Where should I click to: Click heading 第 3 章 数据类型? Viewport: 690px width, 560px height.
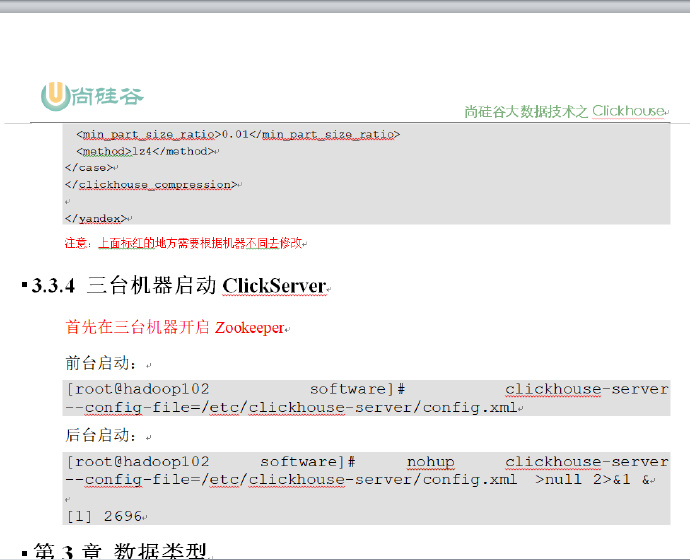click(120, 551)
